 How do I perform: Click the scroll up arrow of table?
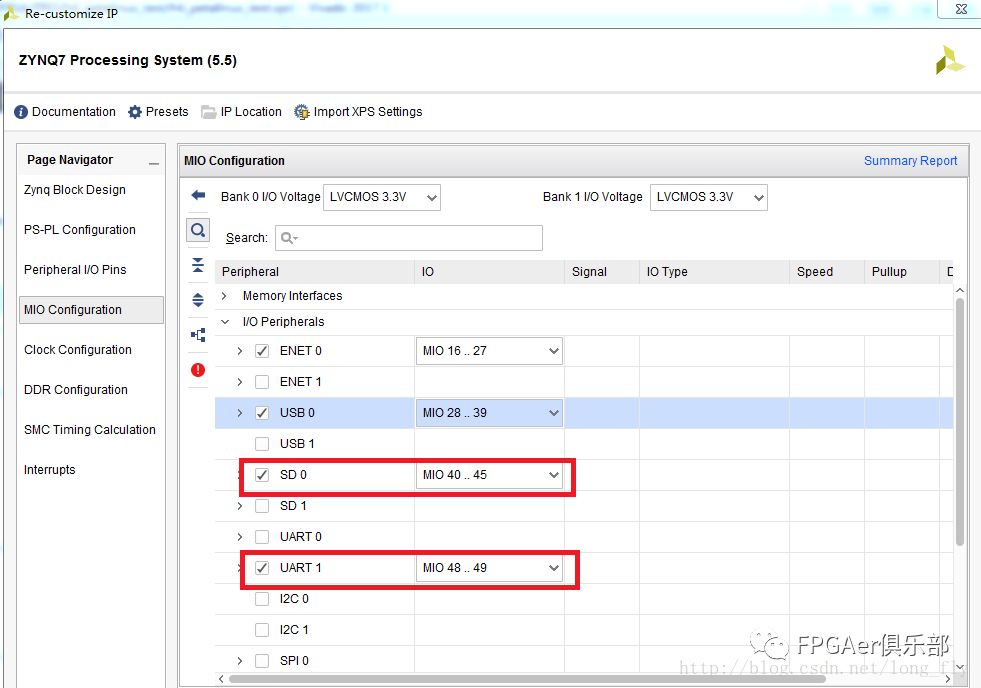click(x=960, y=291)
